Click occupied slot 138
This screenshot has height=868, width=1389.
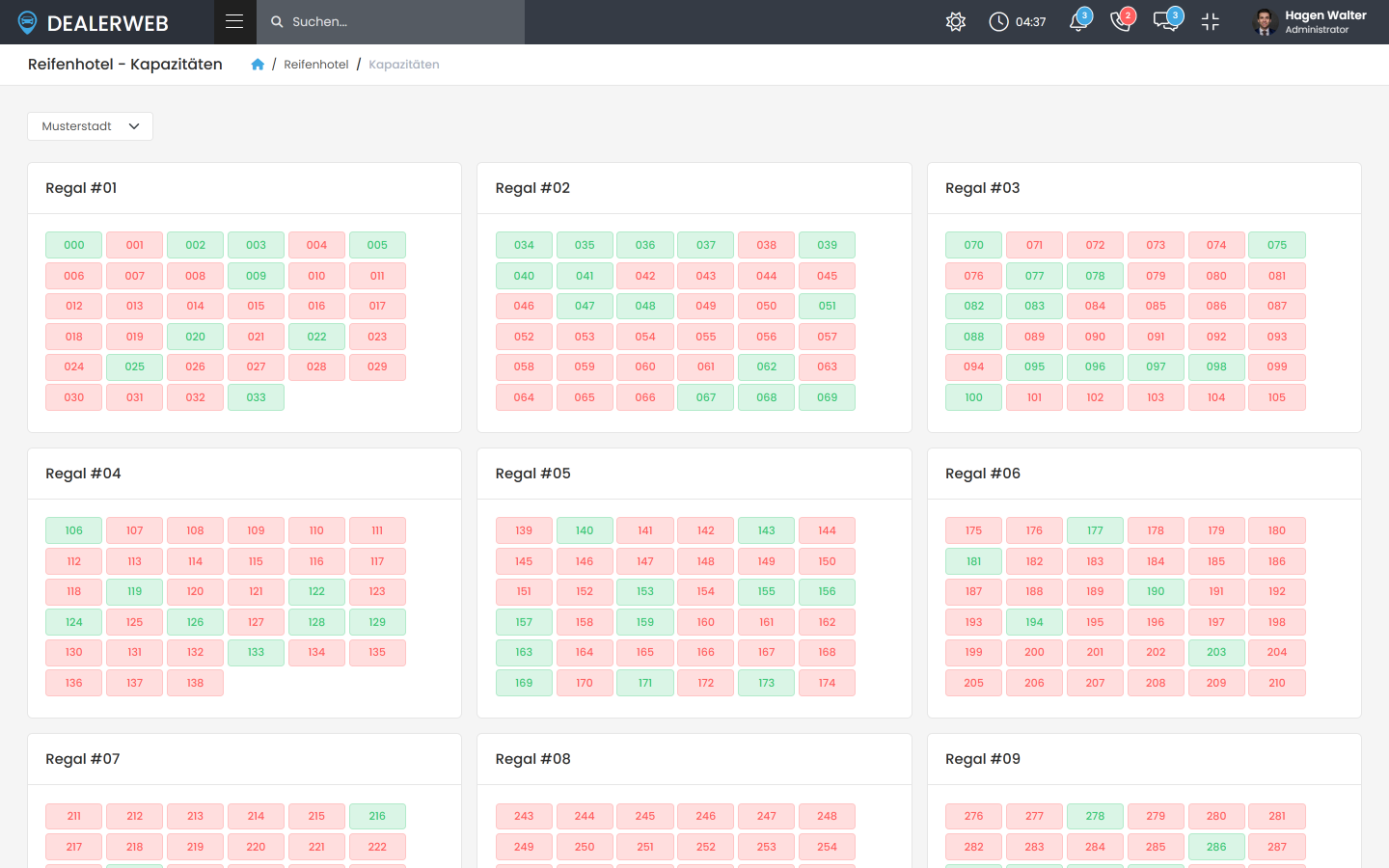195,683
